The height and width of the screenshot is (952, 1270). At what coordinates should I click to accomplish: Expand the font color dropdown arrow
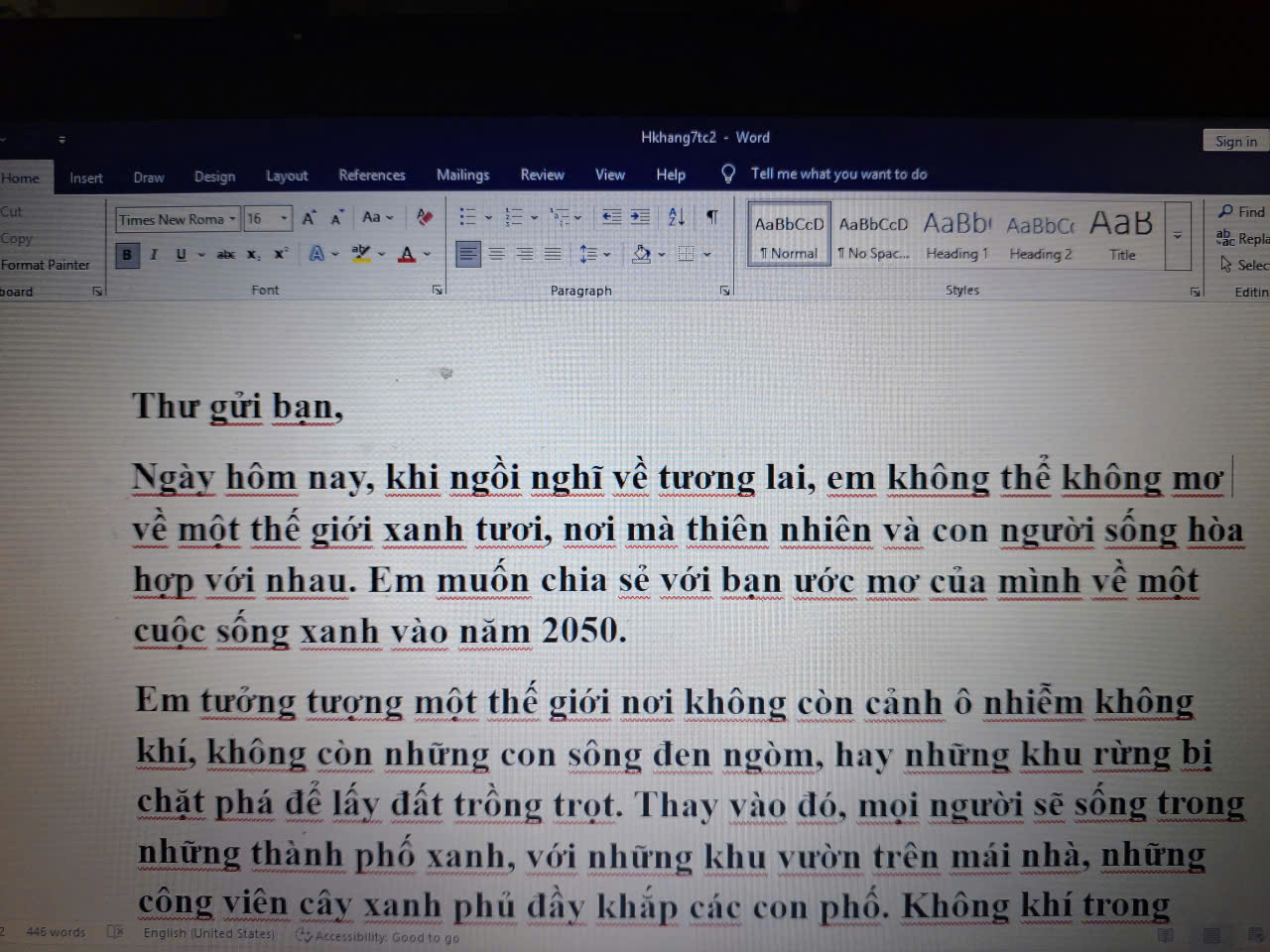[428, 254]
